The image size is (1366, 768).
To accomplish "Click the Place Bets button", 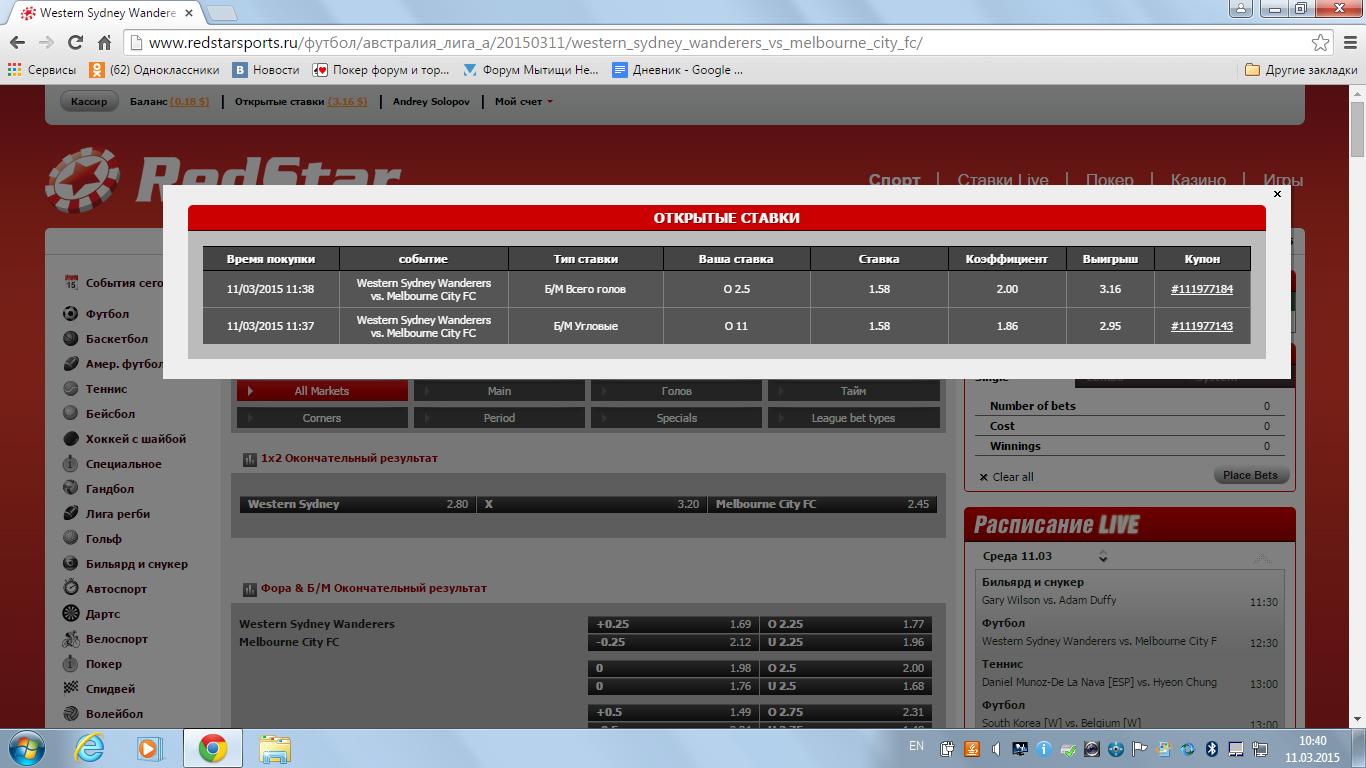I will 1251,476.
